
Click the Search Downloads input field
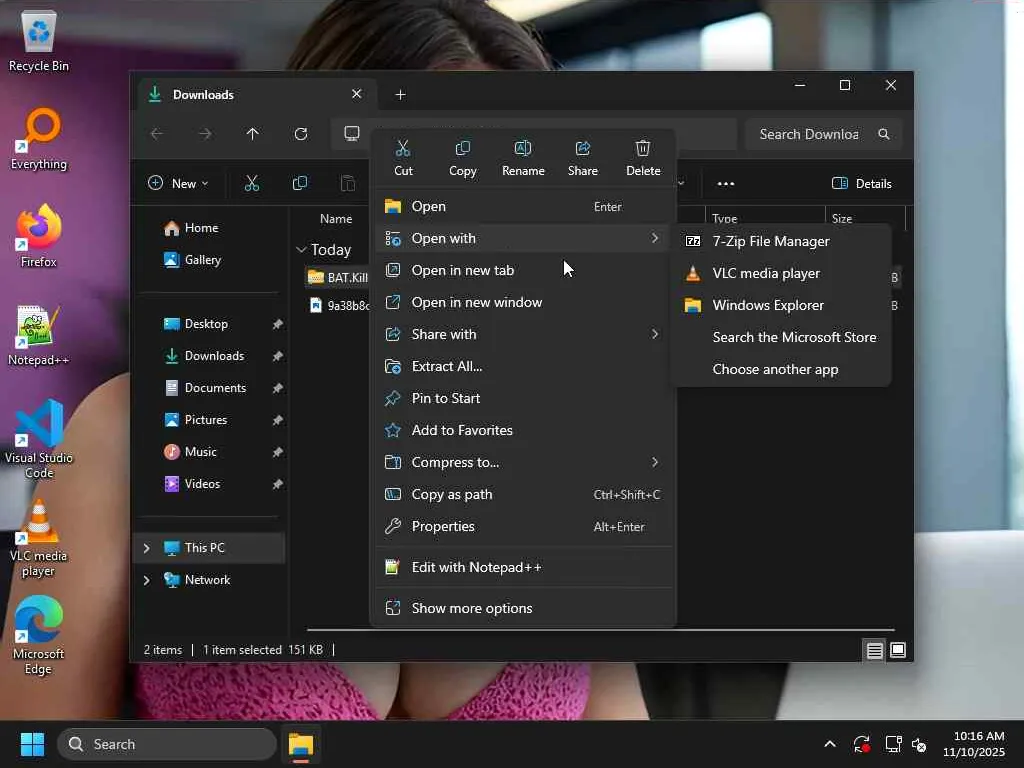click(808, 134)
